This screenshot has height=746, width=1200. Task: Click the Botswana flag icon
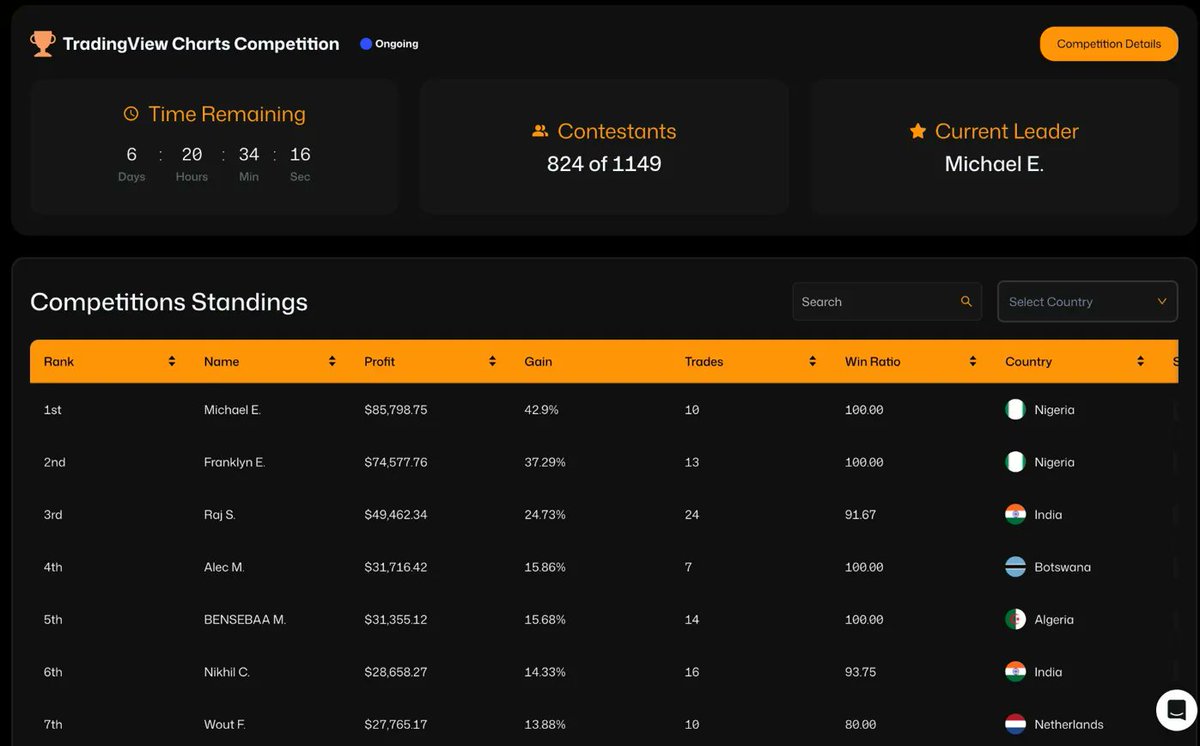(x=1015, y=567)
